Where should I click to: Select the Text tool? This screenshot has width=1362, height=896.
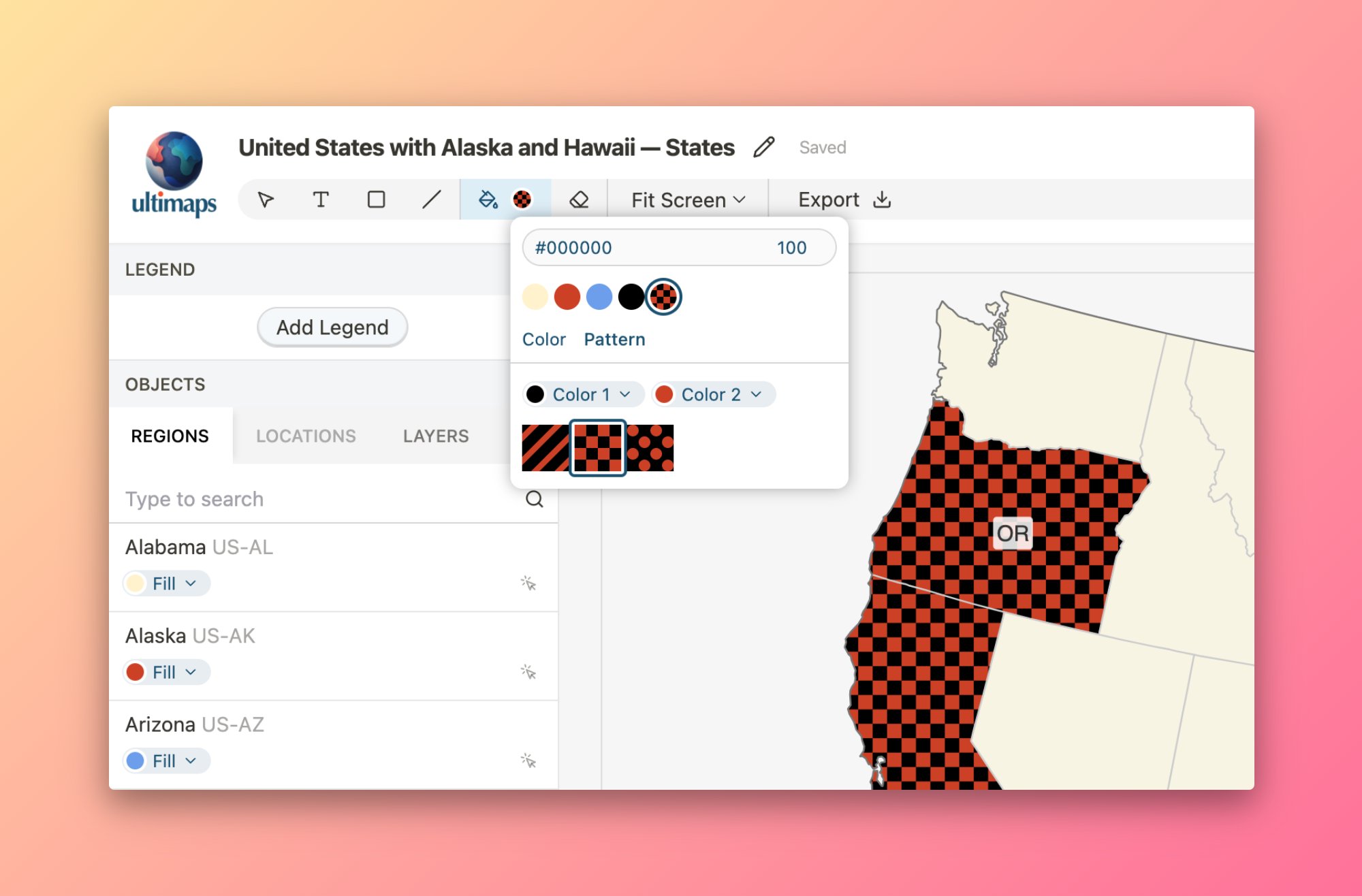click(321, 199)
